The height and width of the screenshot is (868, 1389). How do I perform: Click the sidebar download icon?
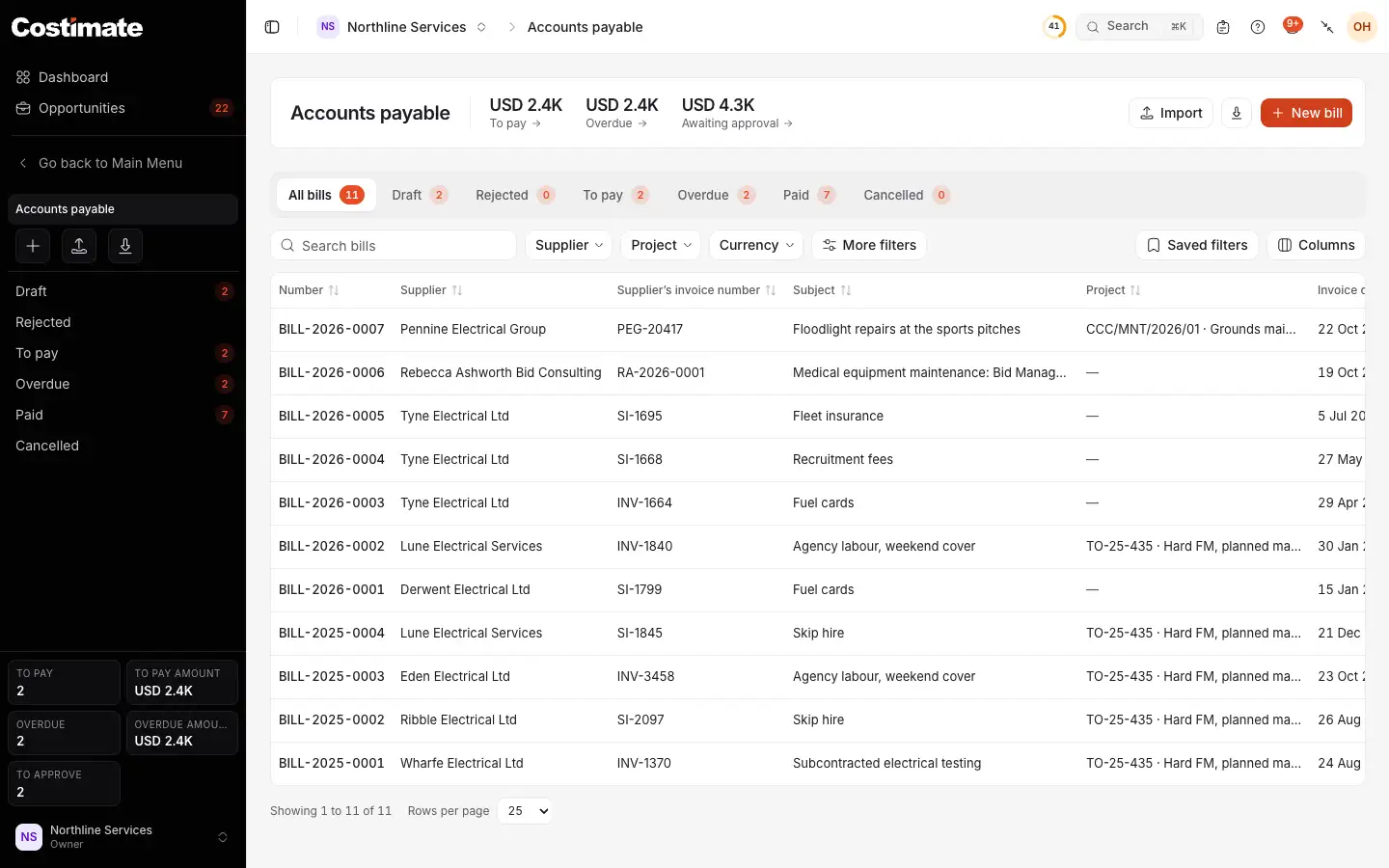125,246
